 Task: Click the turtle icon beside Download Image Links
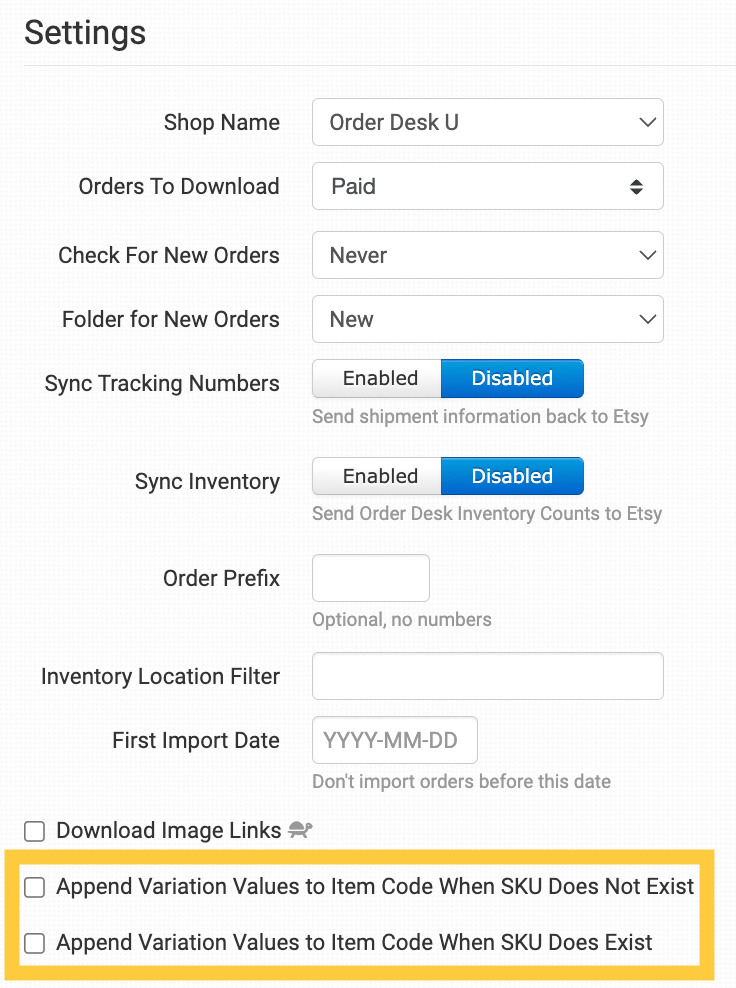[x=301, y=830]
